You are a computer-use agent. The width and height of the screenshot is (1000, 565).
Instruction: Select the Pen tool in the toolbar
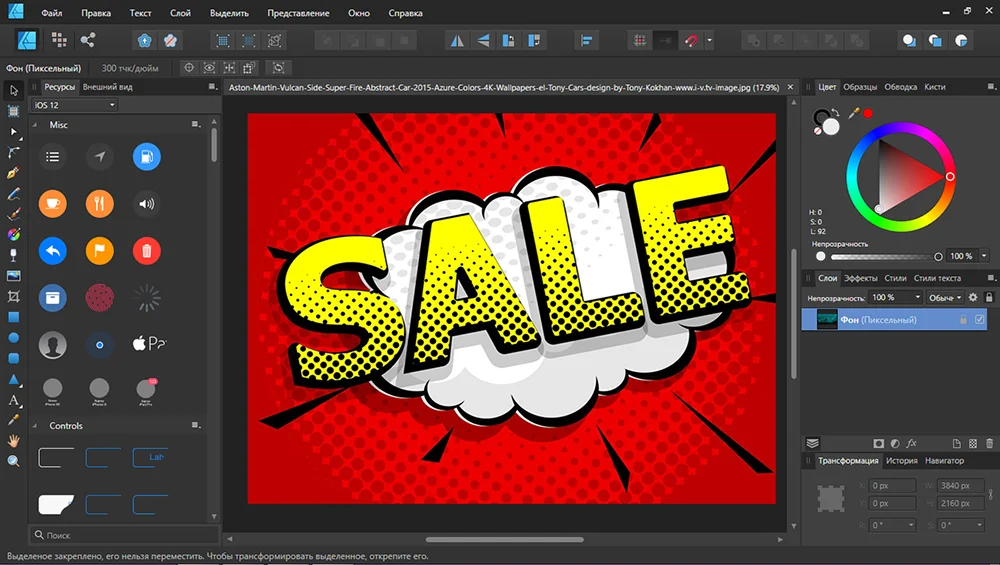coord(14,173)
